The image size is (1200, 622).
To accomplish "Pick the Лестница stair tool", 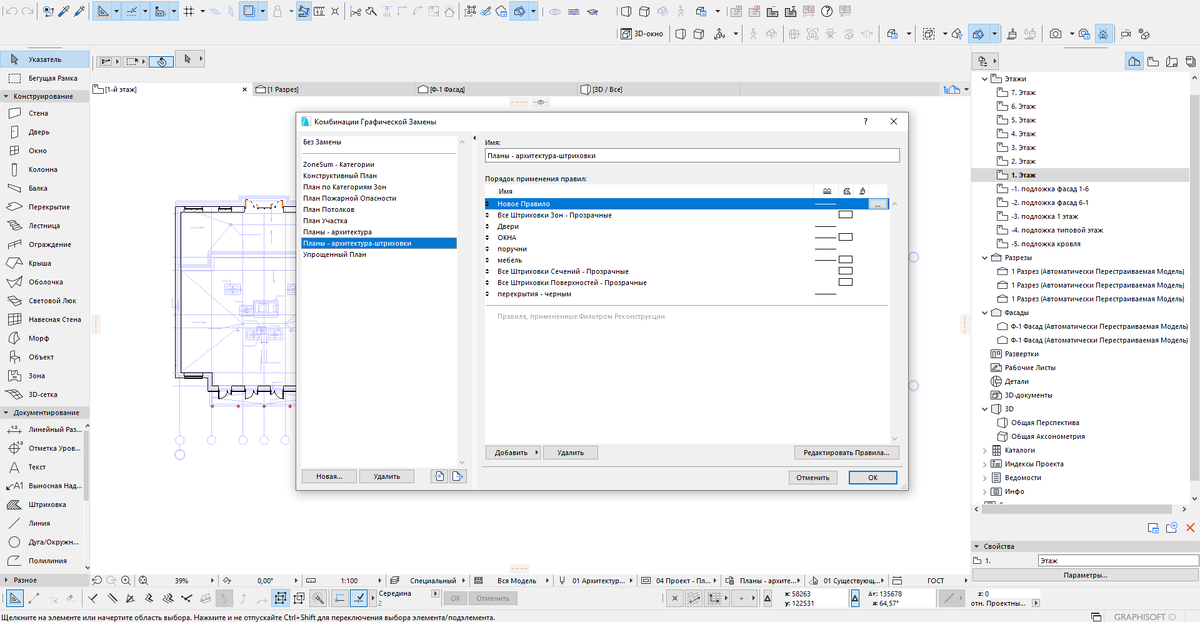I will coord(44,226).
